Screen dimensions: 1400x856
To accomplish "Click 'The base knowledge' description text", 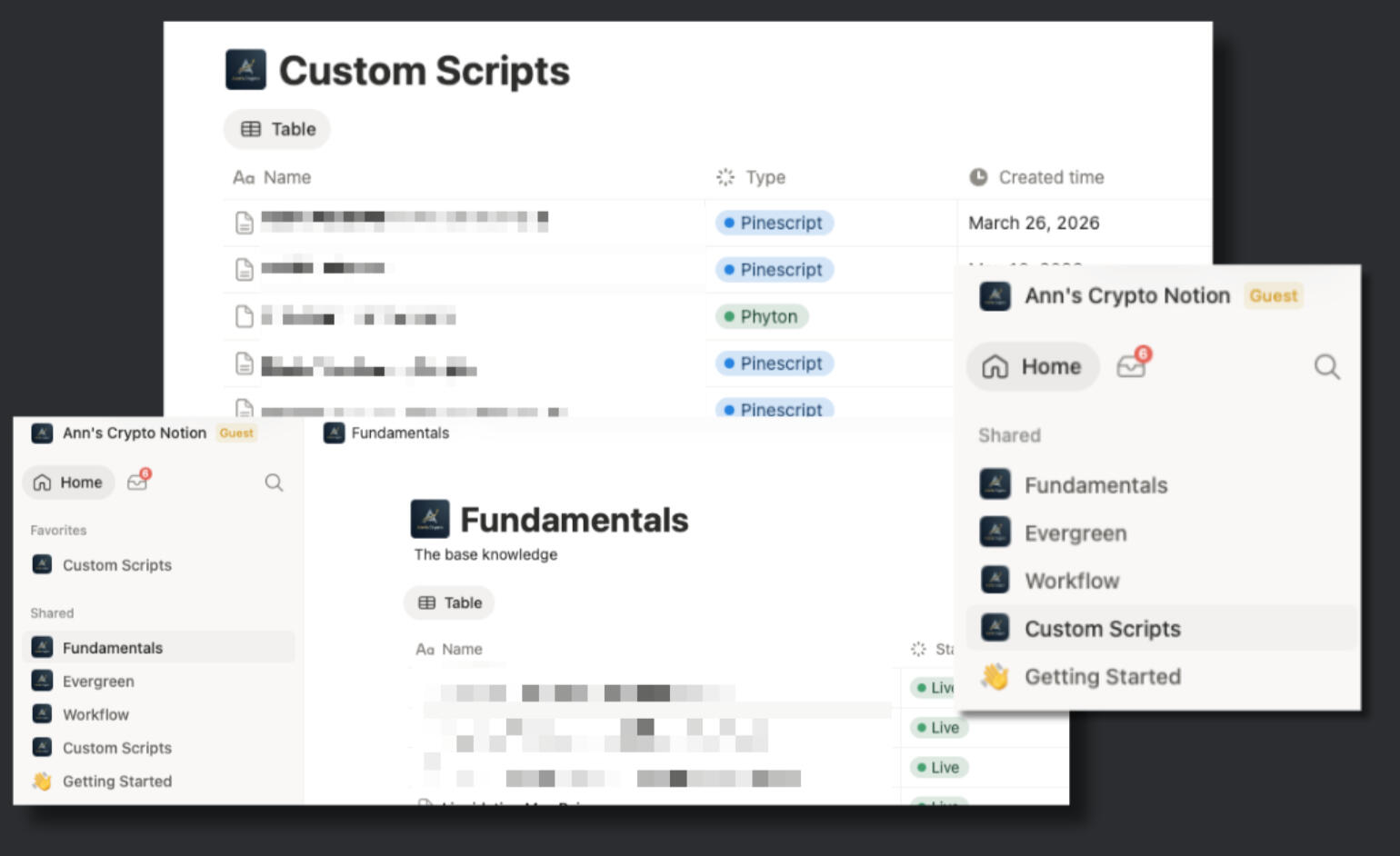I will coord(485,554).
